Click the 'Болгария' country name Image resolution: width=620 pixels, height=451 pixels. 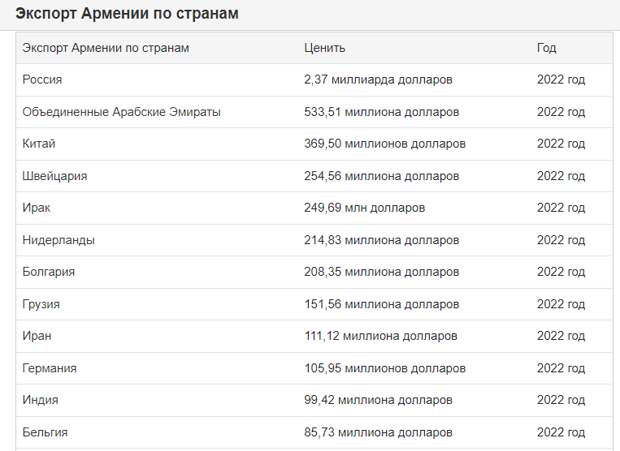click(x=49, y=272)
